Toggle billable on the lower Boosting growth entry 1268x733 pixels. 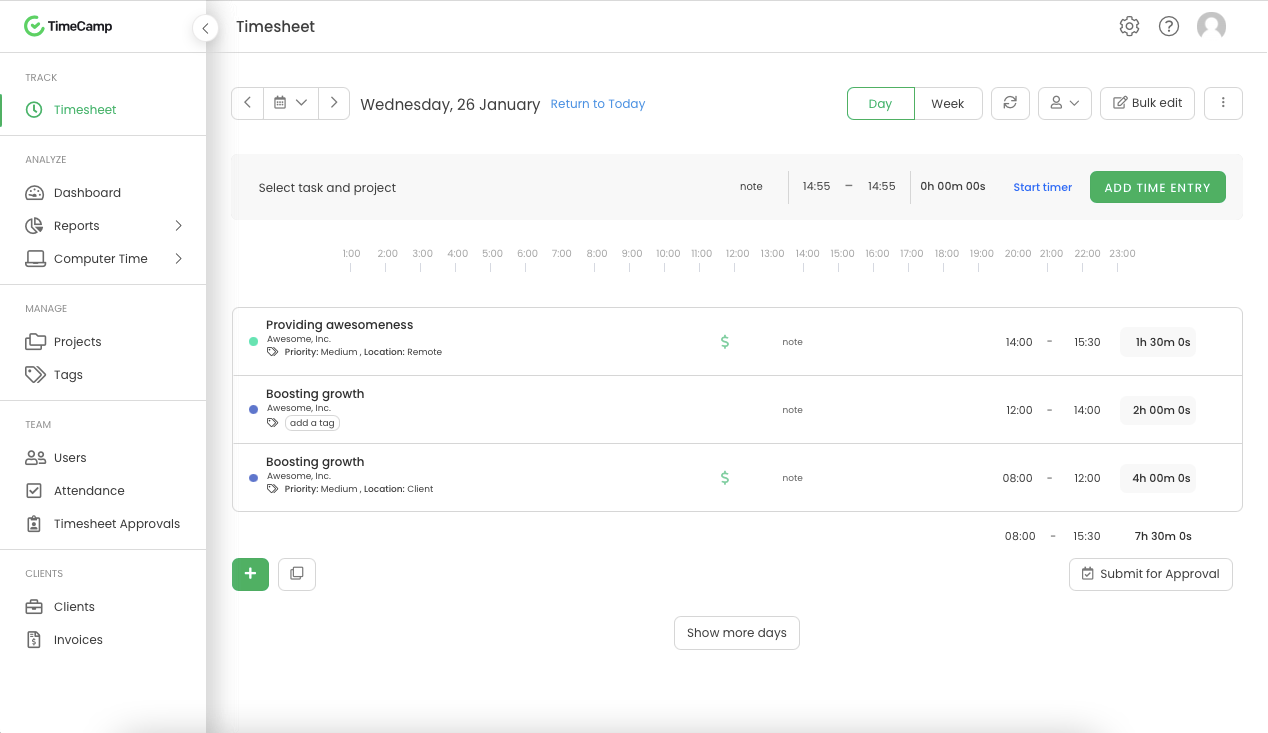pos(724,477)
